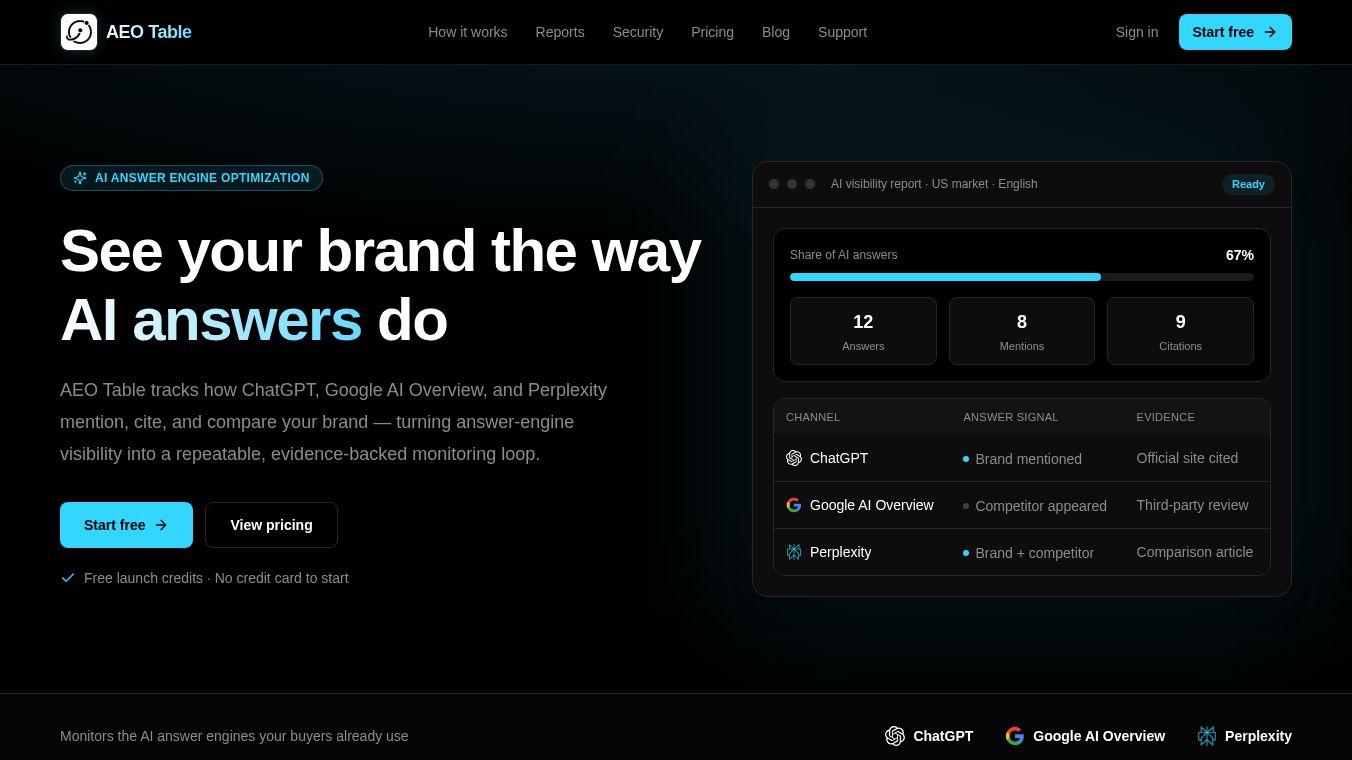This screenshot has height=760, width=1352.
Task: Click the Google logo in the bottom bar
Action: [1015, 736]
